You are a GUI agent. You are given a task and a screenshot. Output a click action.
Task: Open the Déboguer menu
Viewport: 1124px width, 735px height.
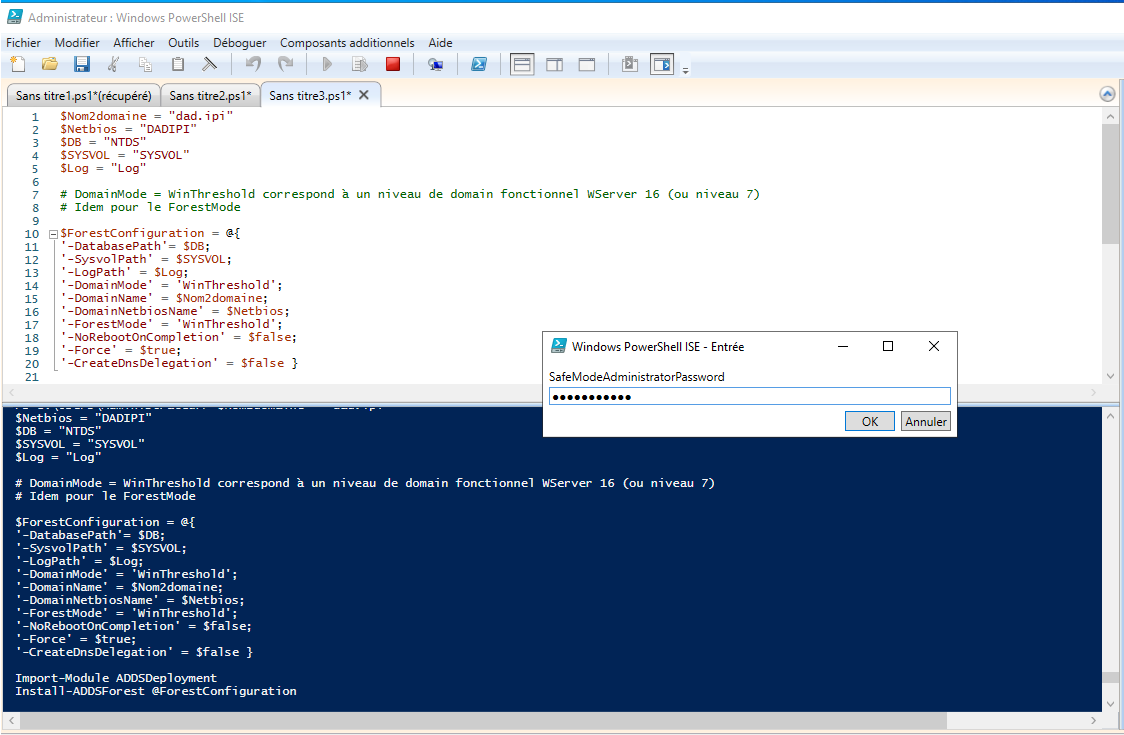pos(239,43)
